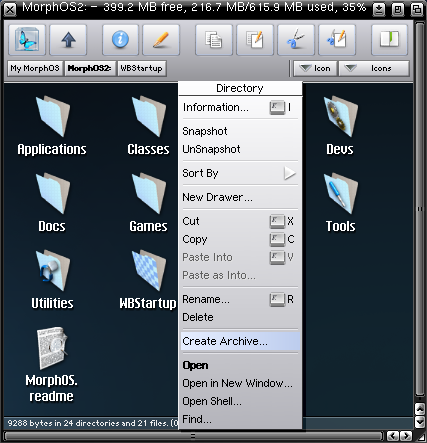Click status bar text showing 9288 bytes

(93, 423)
